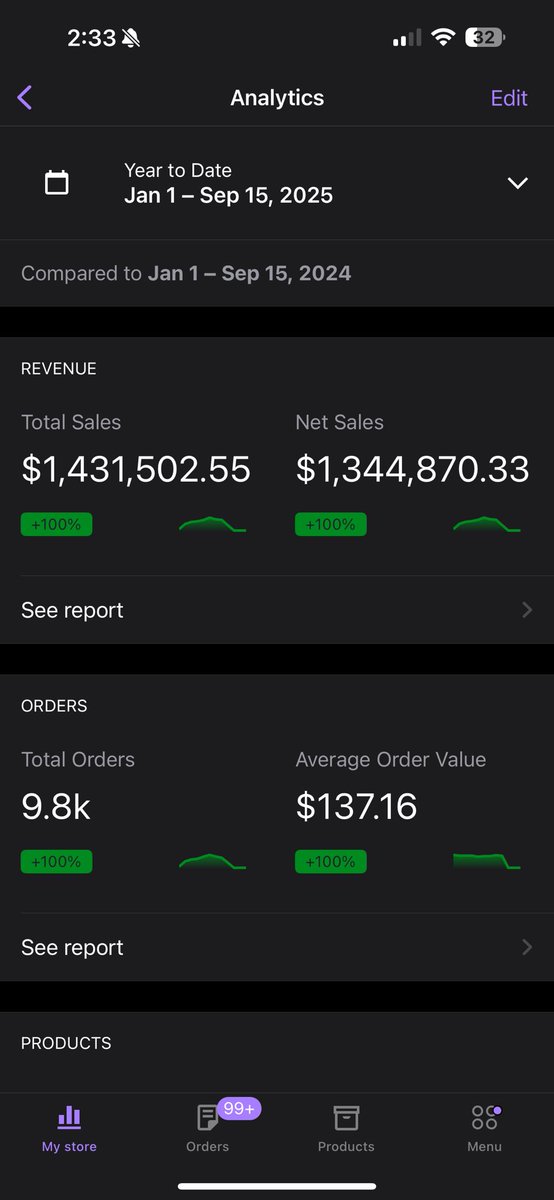Image resolution: width=554 pixels, height=1200 pixels.
Task: Tap the Average Order Value sparkline chart
Action: [x=487, y=861]
